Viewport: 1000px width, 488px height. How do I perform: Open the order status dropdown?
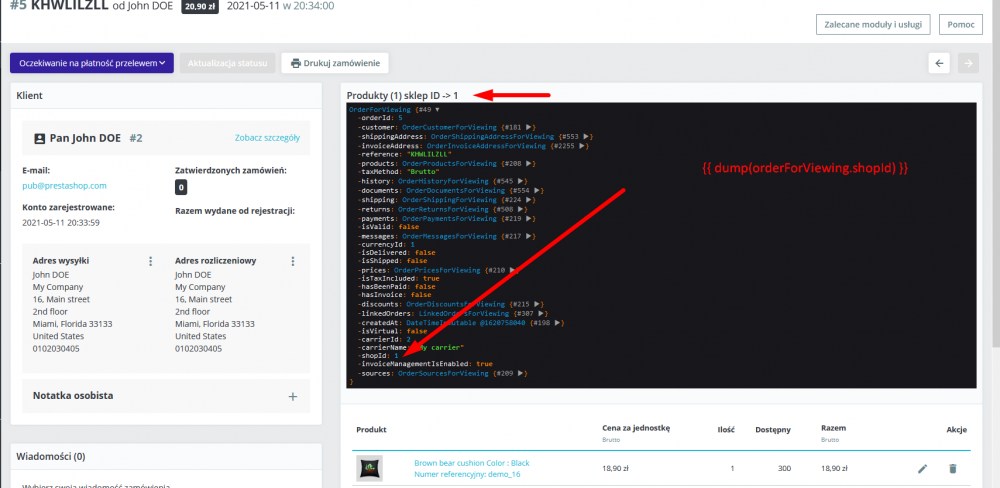92,63
